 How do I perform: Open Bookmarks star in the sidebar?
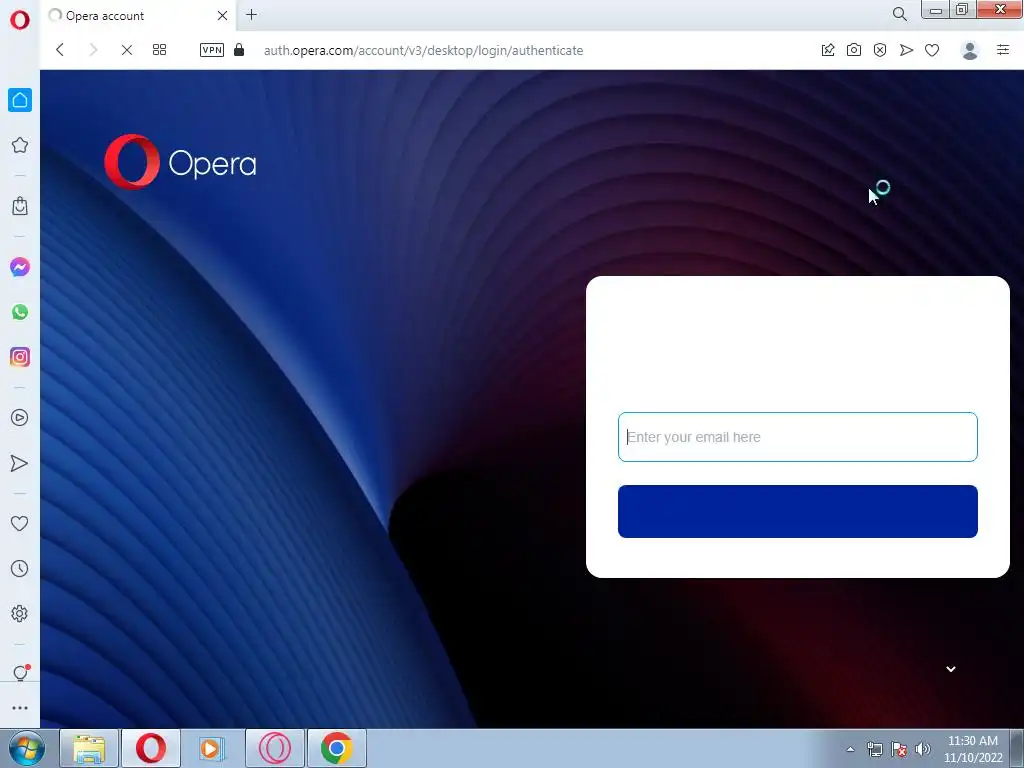20,145
